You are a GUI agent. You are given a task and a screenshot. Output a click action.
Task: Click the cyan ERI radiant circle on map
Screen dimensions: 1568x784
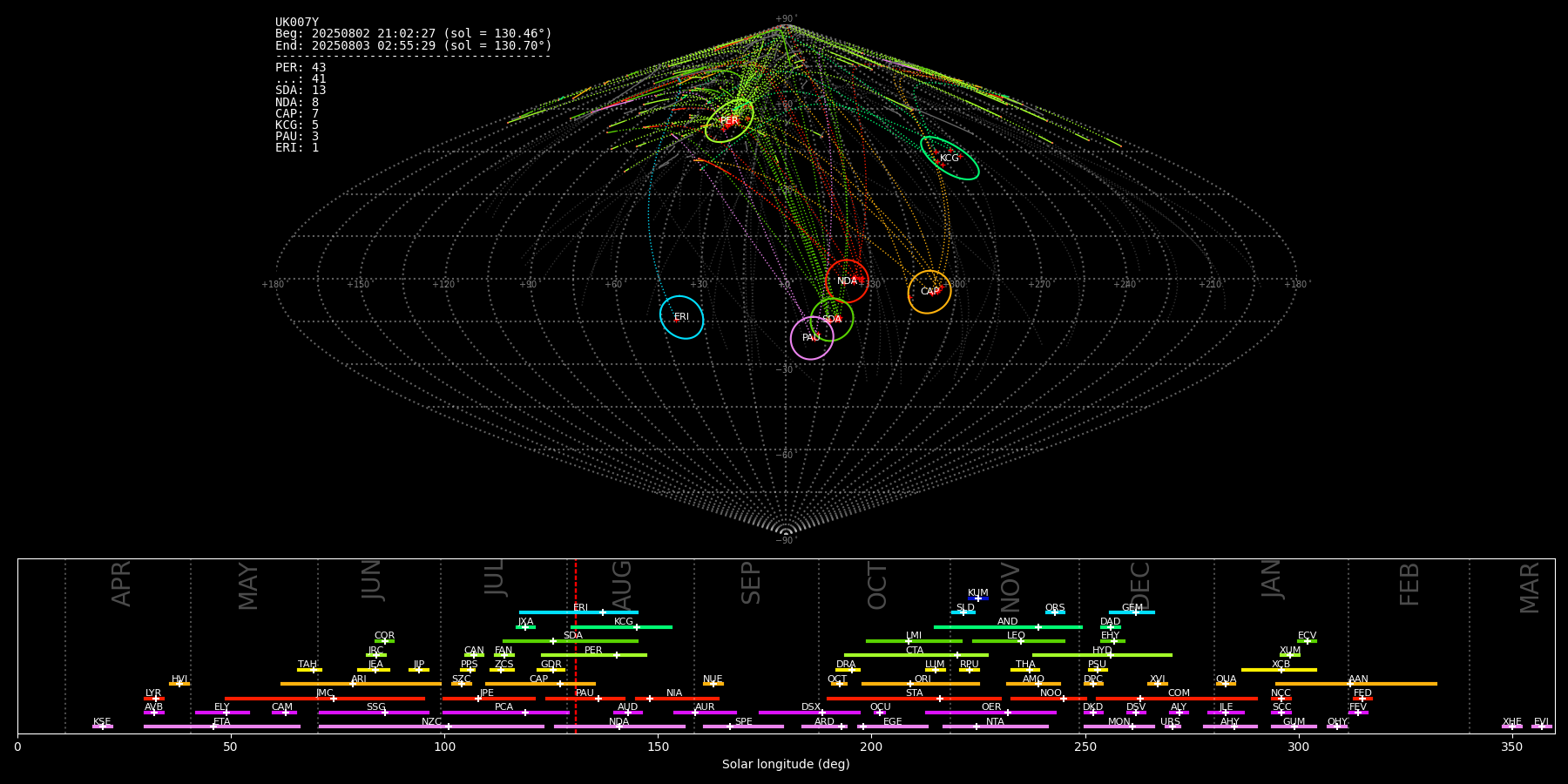click(681, 317)
